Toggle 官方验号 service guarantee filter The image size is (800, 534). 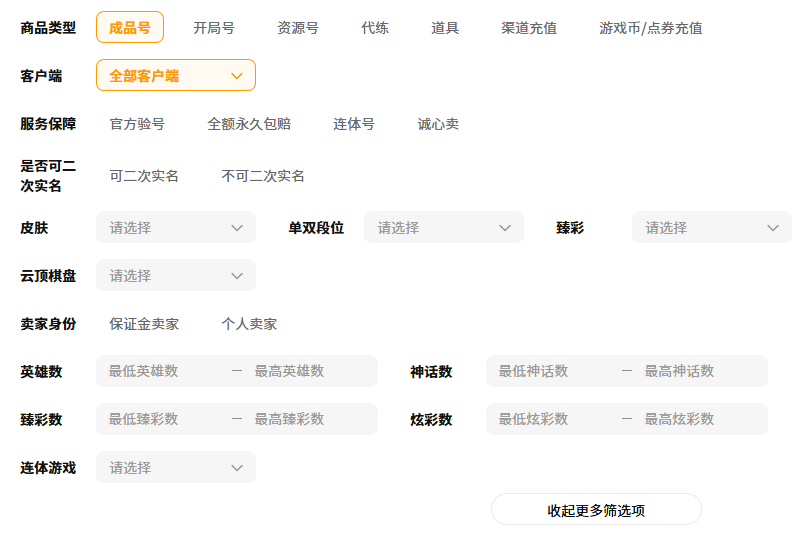pos(137,124)
